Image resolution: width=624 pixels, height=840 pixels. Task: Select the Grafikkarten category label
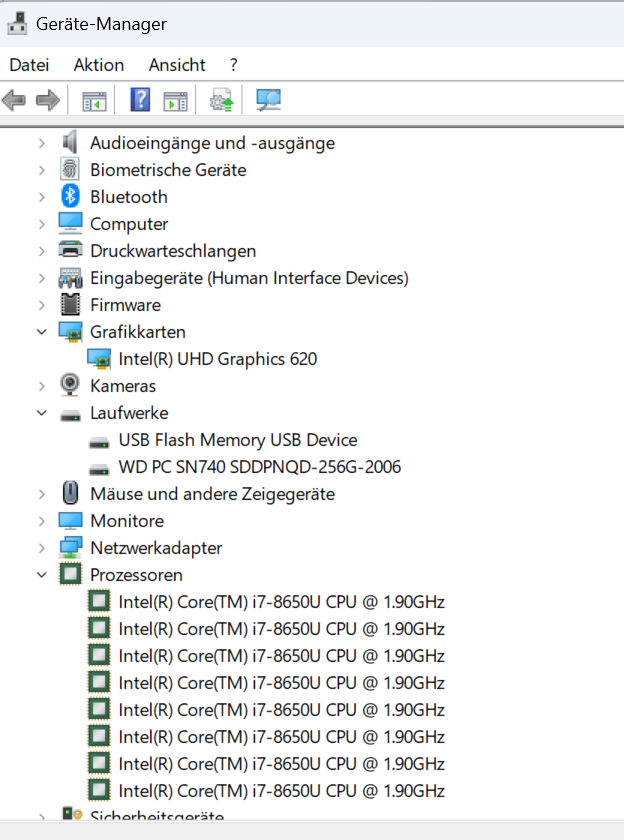tap(138, 332)
